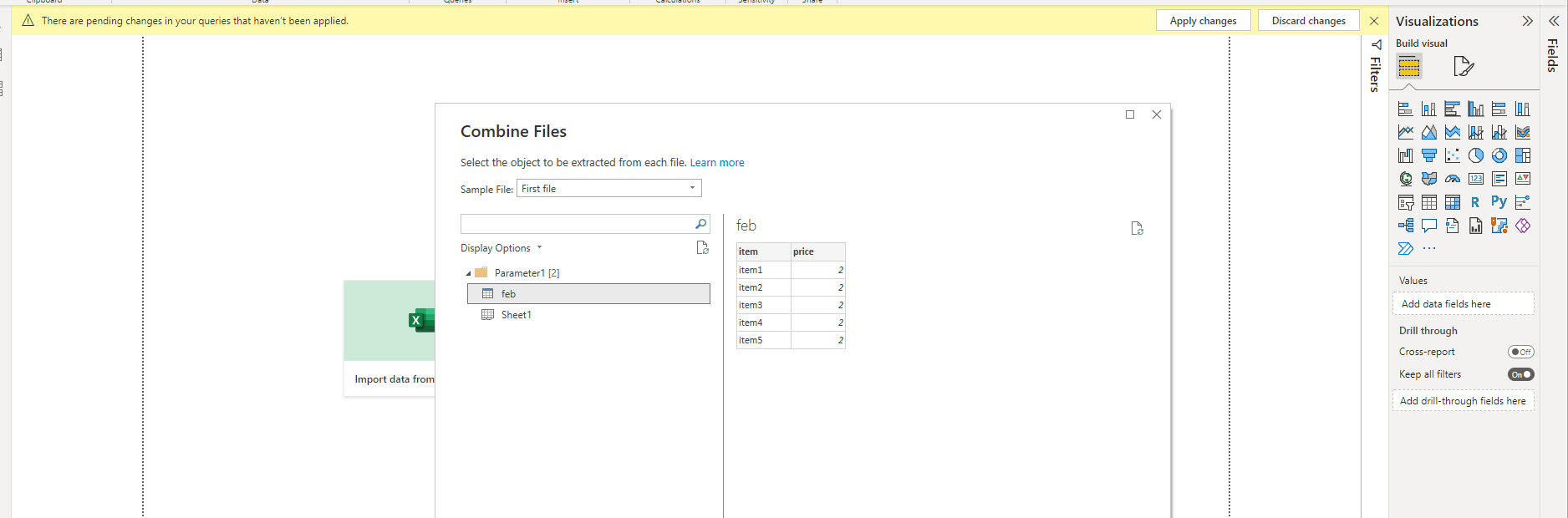Select the slicer visual
This screenshot has height=518, width=1568.
point(1406,202)
